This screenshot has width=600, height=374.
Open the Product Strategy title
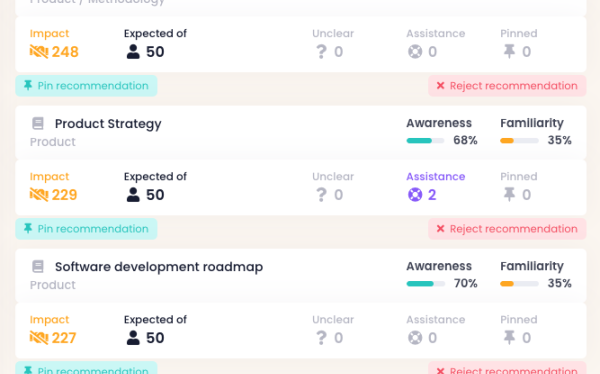coord(108,124)
